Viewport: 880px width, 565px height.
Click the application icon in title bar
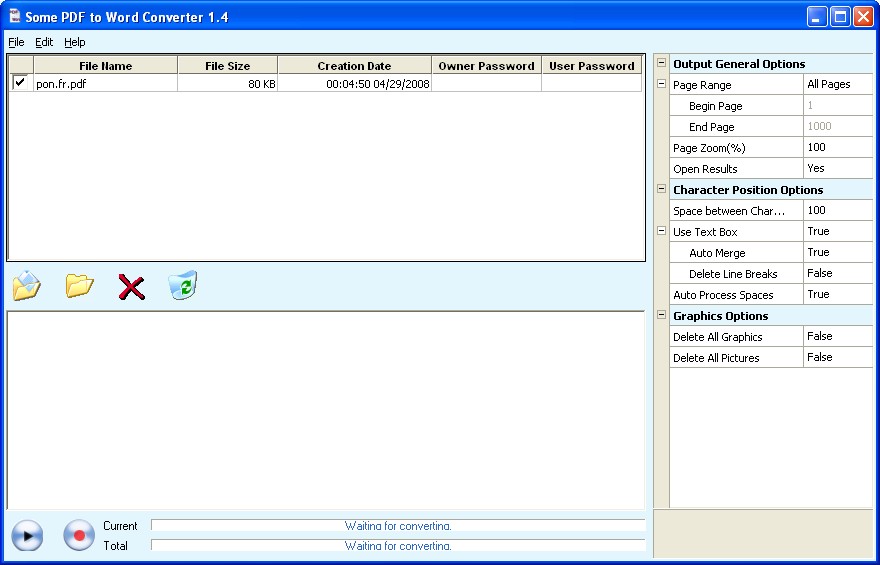click(x=15, y=16)
